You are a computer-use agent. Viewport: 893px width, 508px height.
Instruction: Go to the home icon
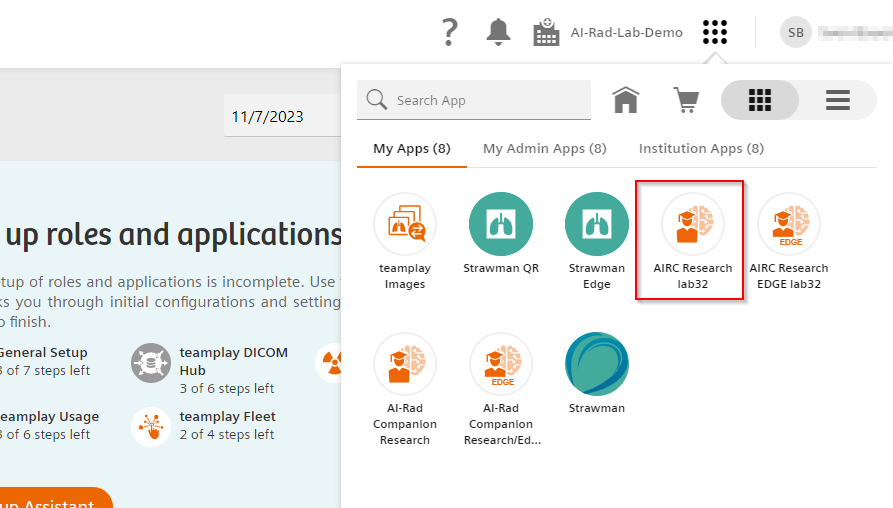[626, 100]
